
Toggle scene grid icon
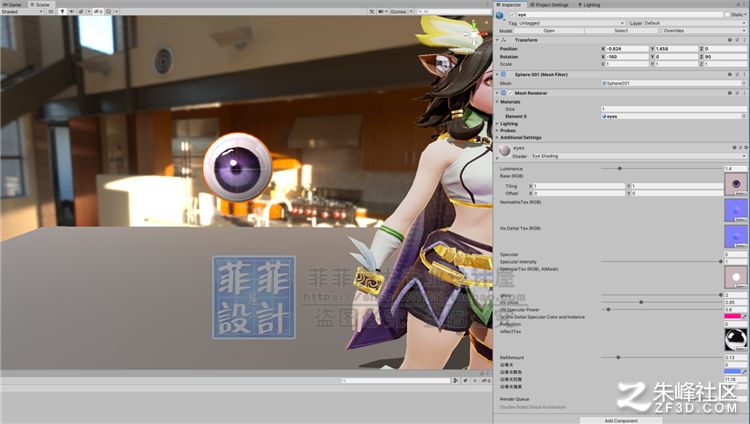click(109, 11)
